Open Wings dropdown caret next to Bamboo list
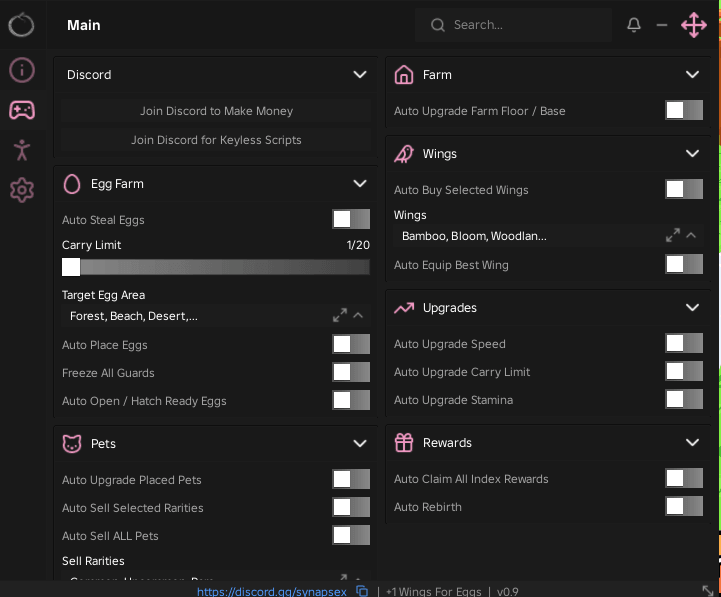The height and width of the screenshot is (597, 721). click(691, 235)
